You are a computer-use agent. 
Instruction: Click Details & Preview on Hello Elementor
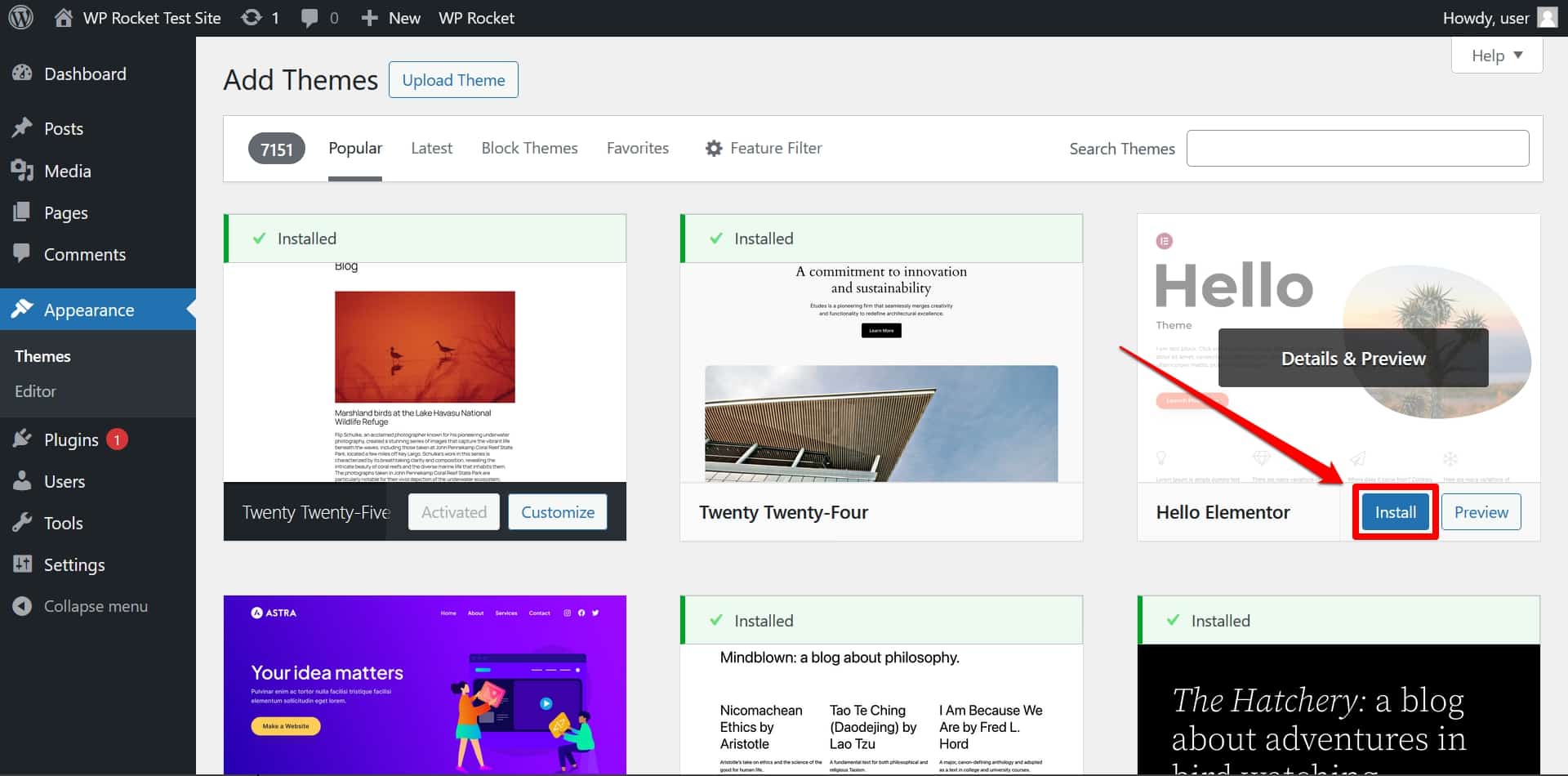tap(1353, 359)
